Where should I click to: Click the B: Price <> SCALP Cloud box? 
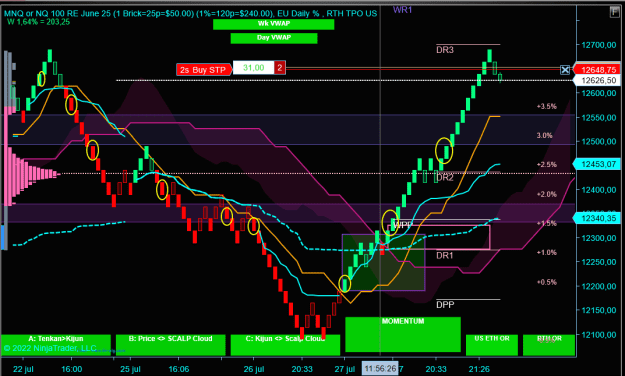[171, 345]
